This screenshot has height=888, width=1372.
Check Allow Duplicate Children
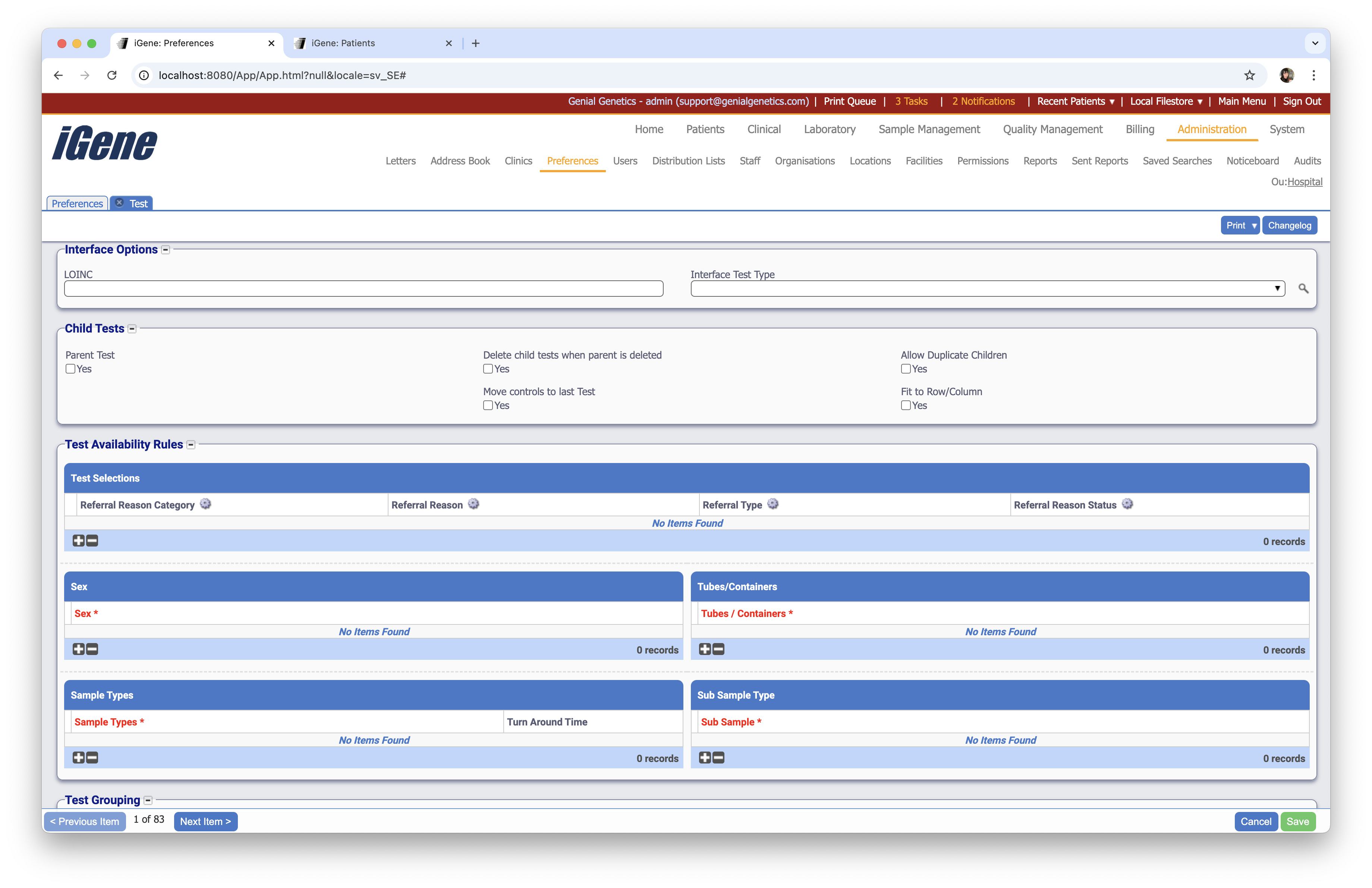[x=906, y=369]
